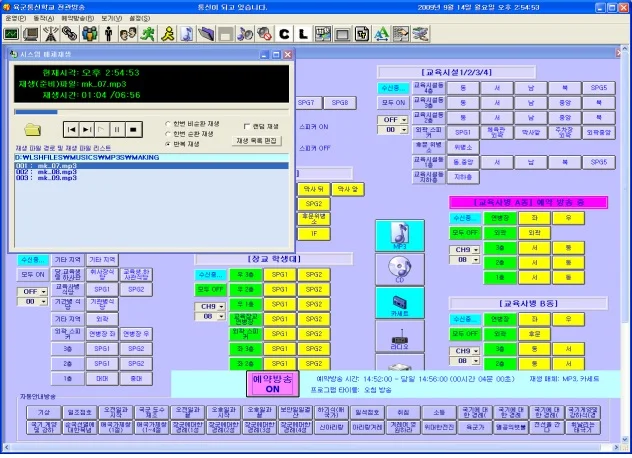Select the group of people toolbar icon
Viewport: 632px width, 458px height.
pyautogui.click(x=89, y=34)
